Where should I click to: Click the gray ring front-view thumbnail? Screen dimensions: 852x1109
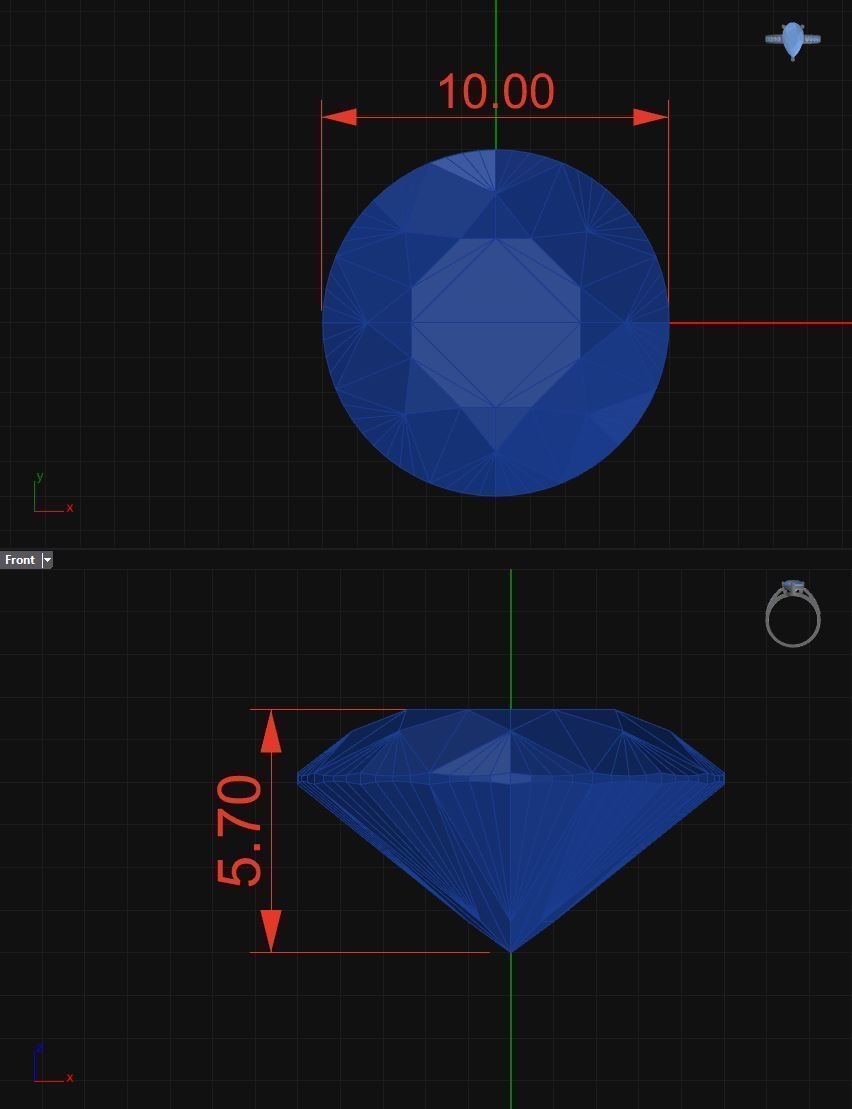point(793,613)
